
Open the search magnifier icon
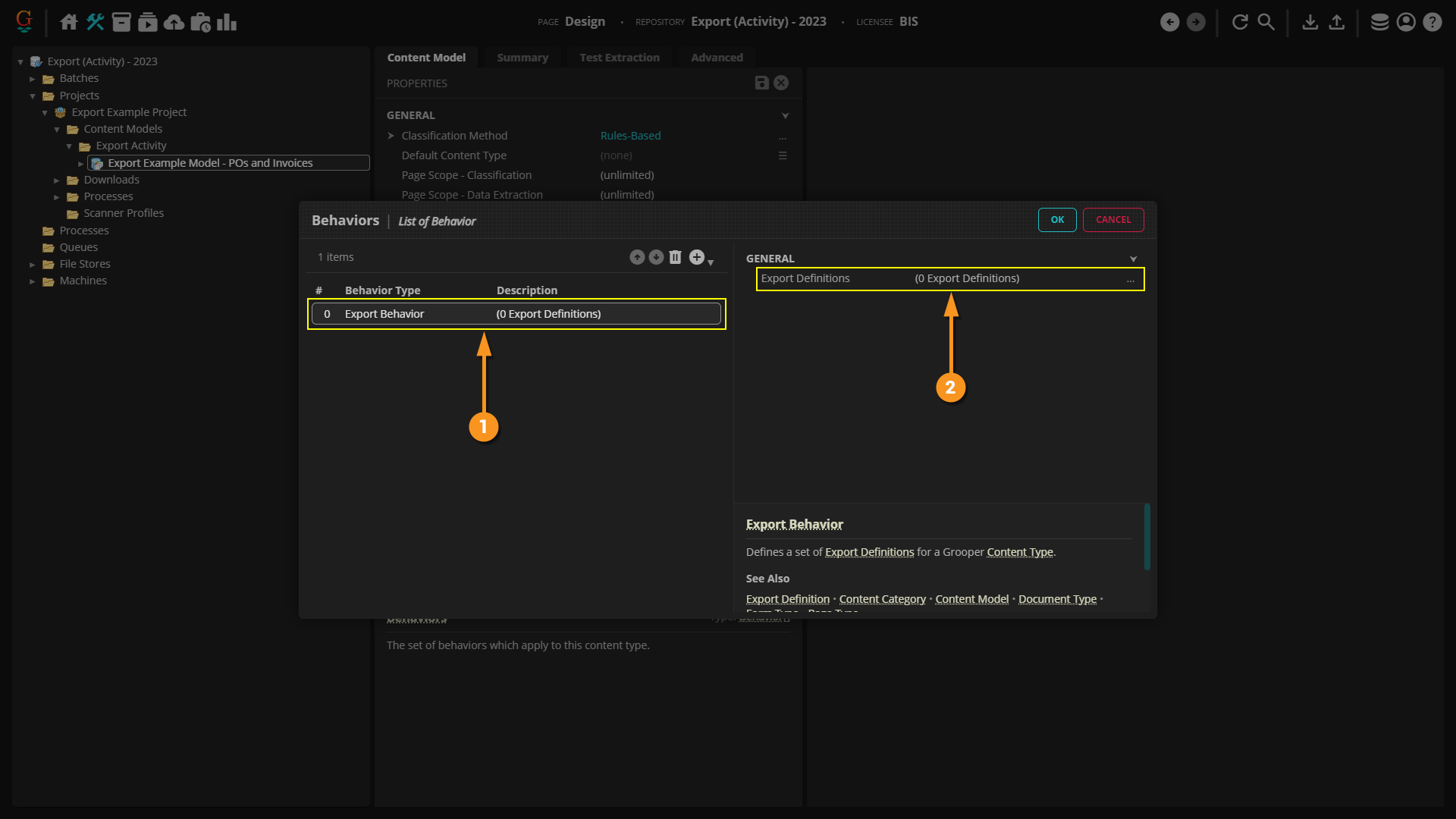coord(1266,22)
